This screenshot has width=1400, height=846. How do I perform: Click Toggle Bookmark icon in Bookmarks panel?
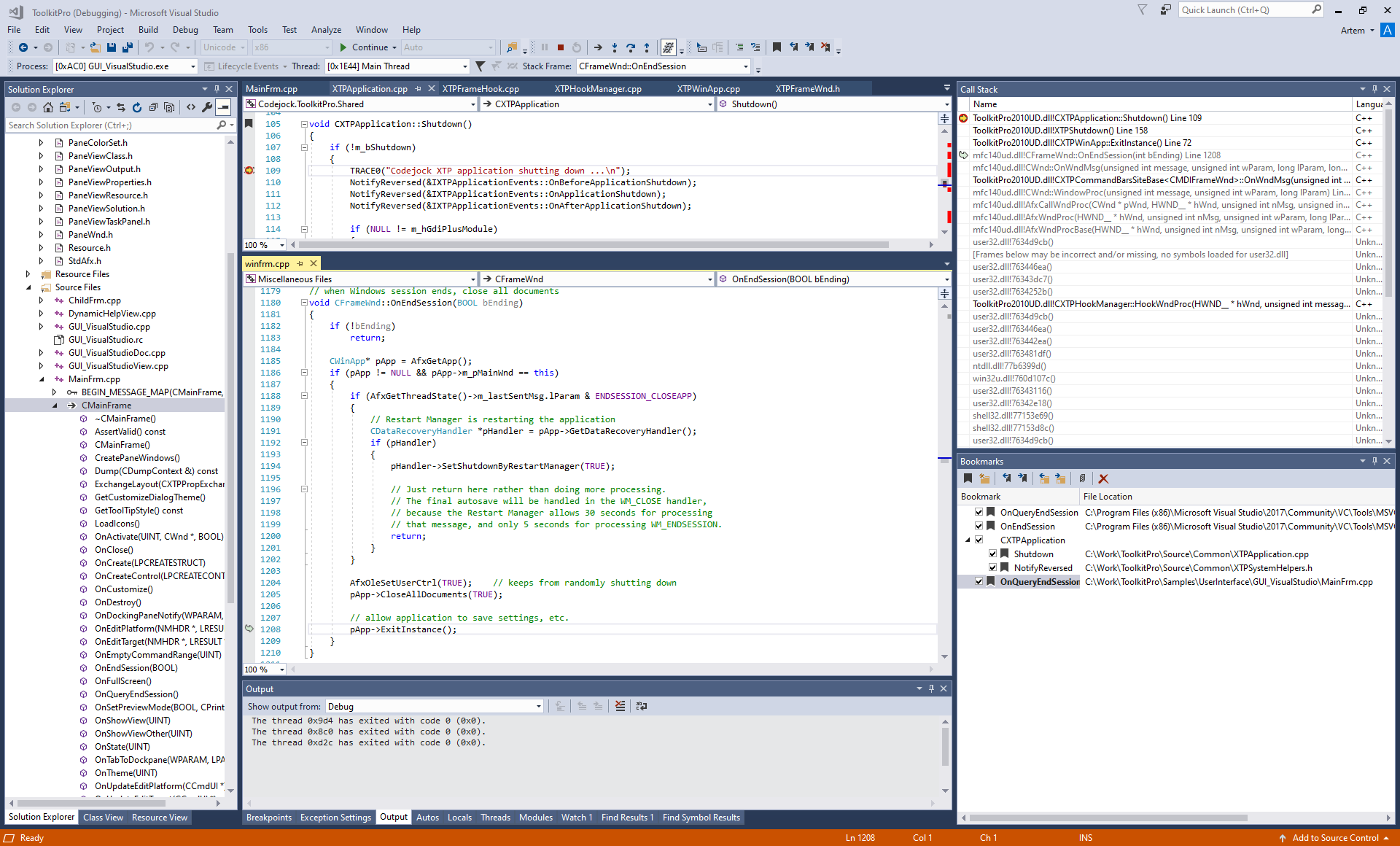(x=968, y=478)
